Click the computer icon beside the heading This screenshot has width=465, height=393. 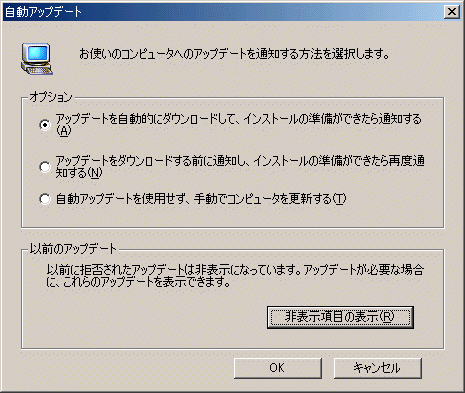pyautogui.click(x=37, y=59)
